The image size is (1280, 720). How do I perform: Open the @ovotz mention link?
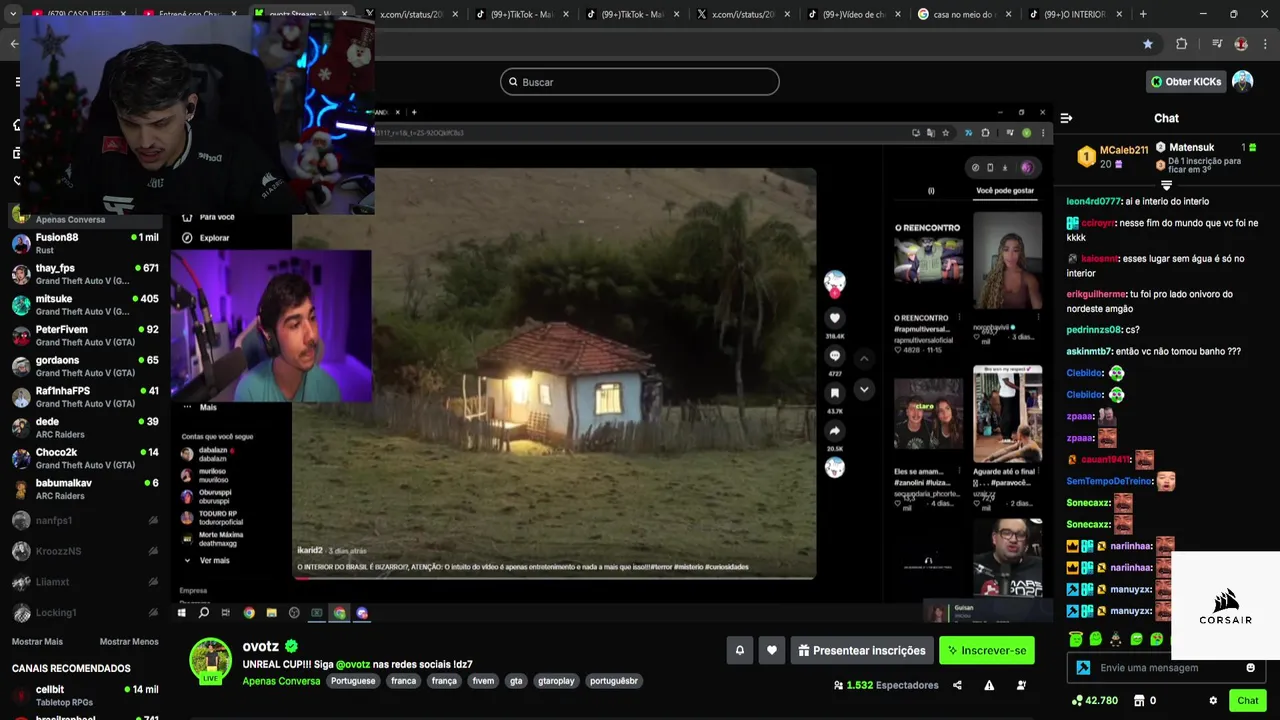pyautogui.click(x=353, y=664)
